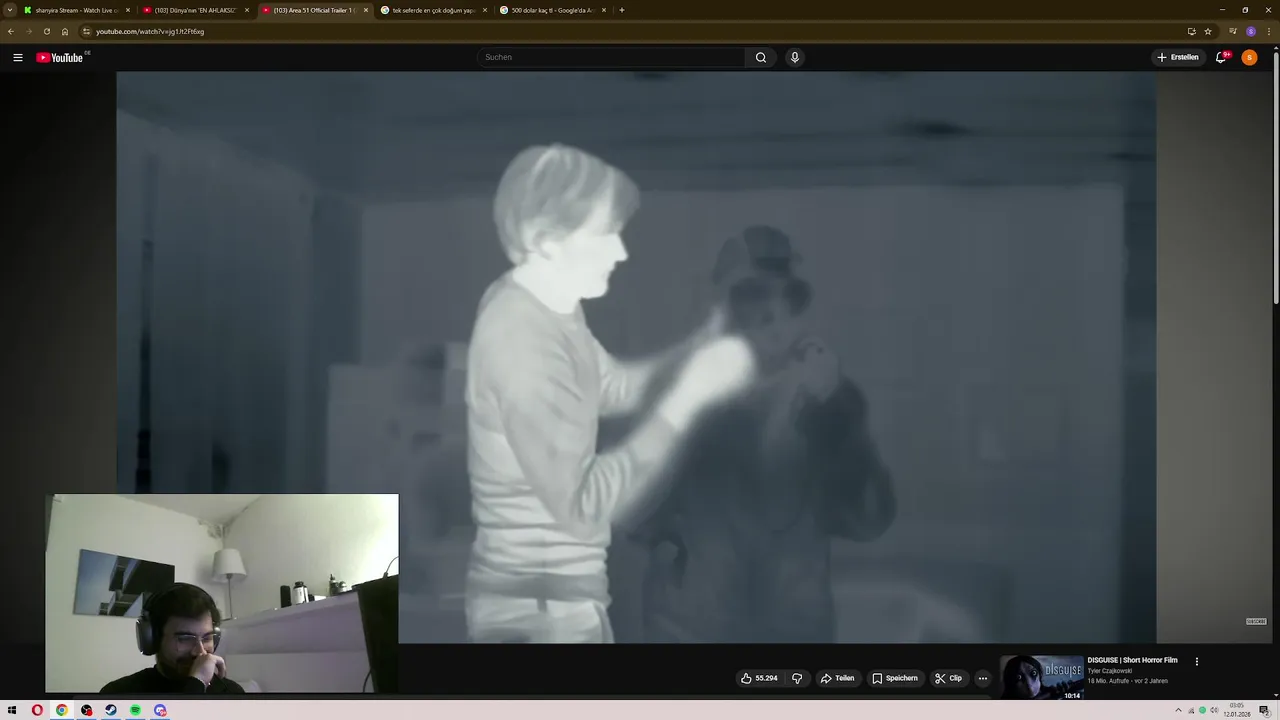Open the tab search dropdown arrow
This screenshot has height=720, width=1280.
pos(10,10)
